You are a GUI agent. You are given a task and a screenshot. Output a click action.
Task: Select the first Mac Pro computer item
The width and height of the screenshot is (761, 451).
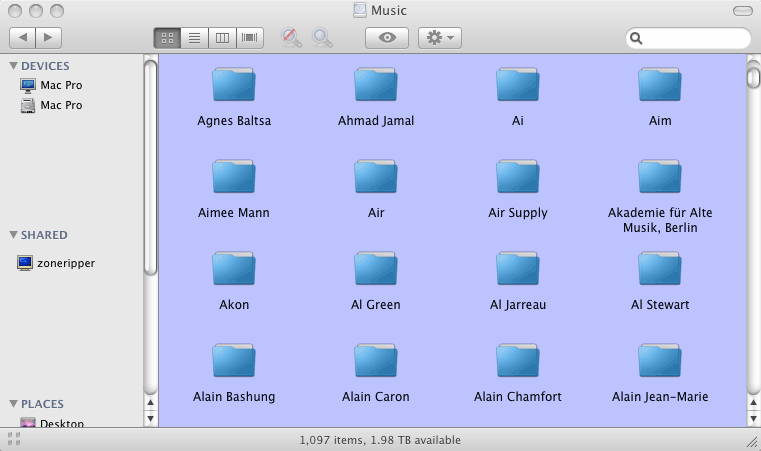(x=51, y=85)
